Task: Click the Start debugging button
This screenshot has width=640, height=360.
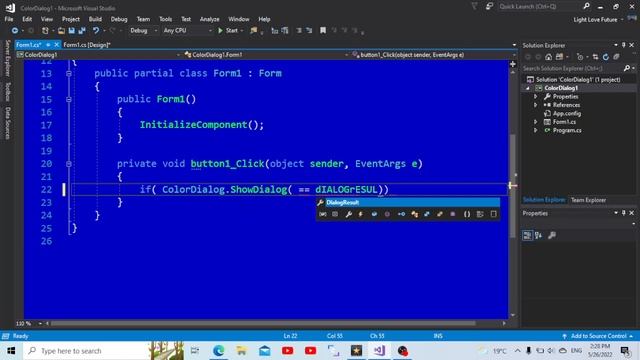Action: [x=229, y=31]
